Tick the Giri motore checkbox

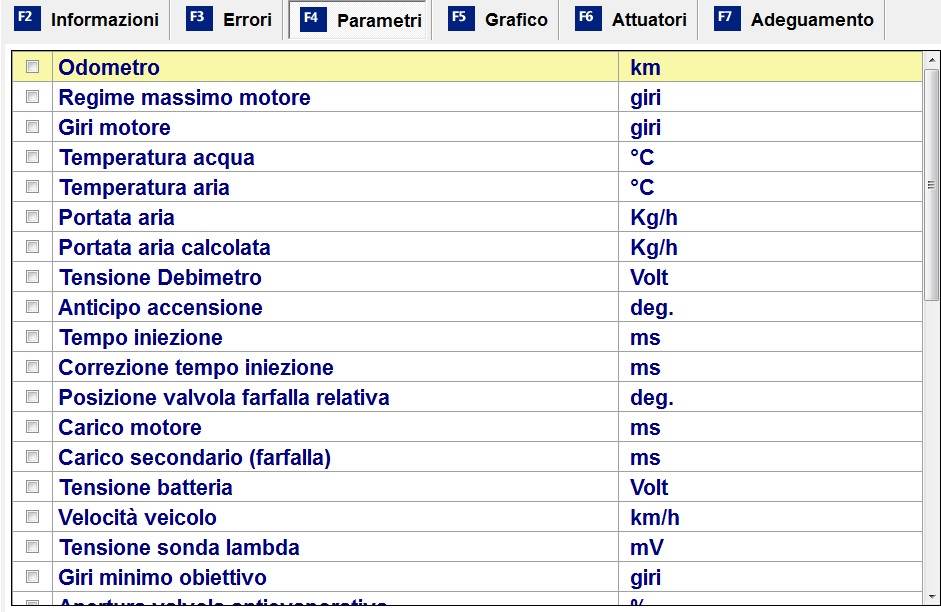coord(32,127)
